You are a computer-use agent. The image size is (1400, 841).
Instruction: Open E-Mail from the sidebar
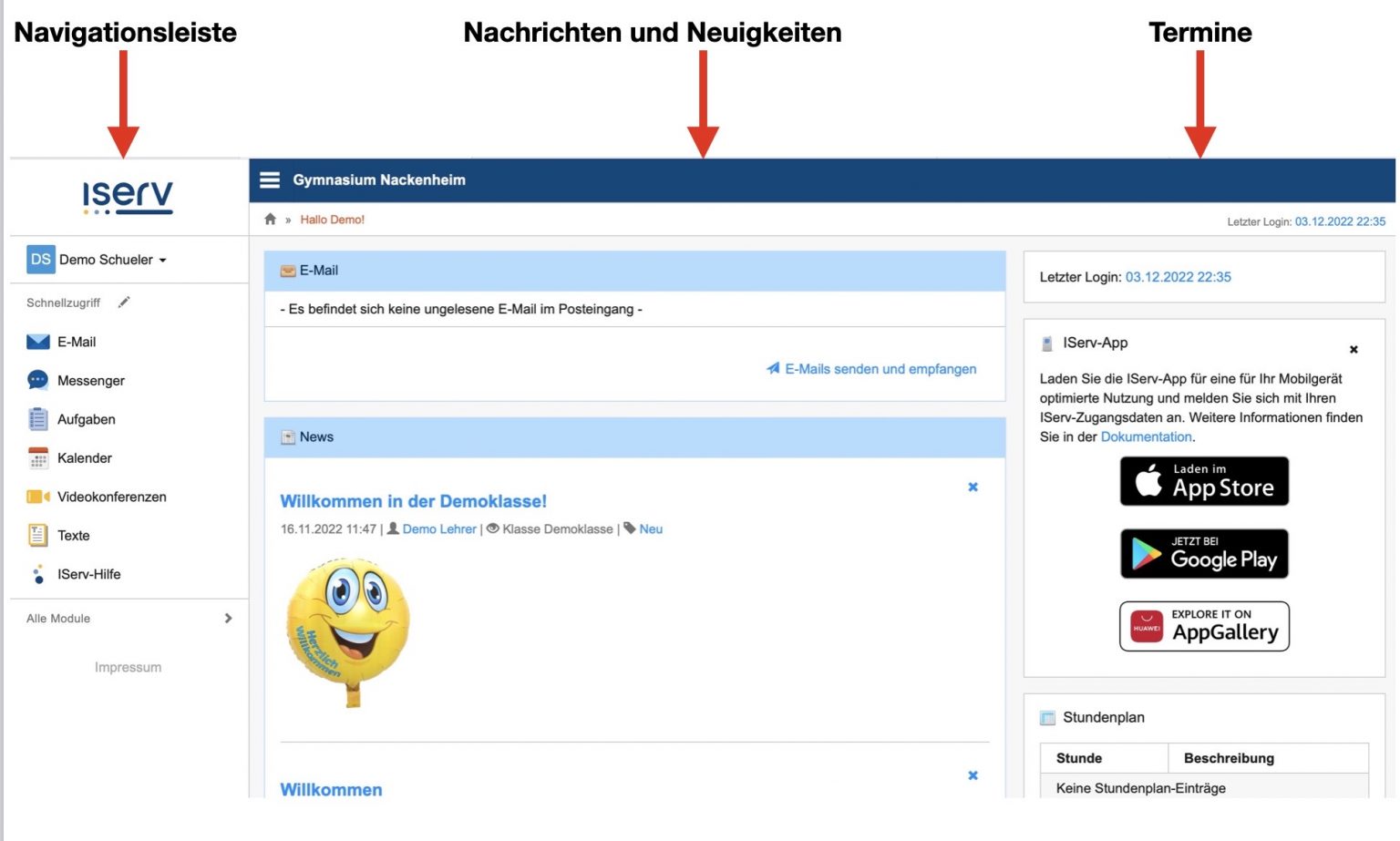pos(77,343)
